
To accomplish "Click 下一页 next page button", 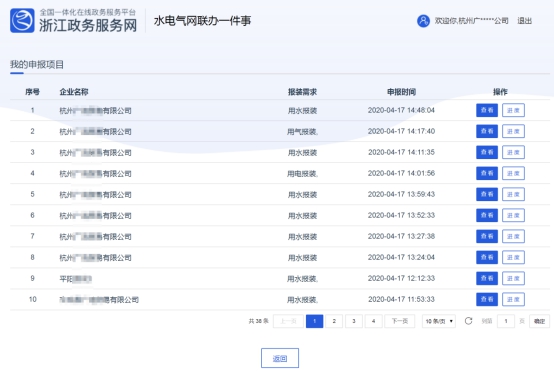I will click(x=400, y=321).
